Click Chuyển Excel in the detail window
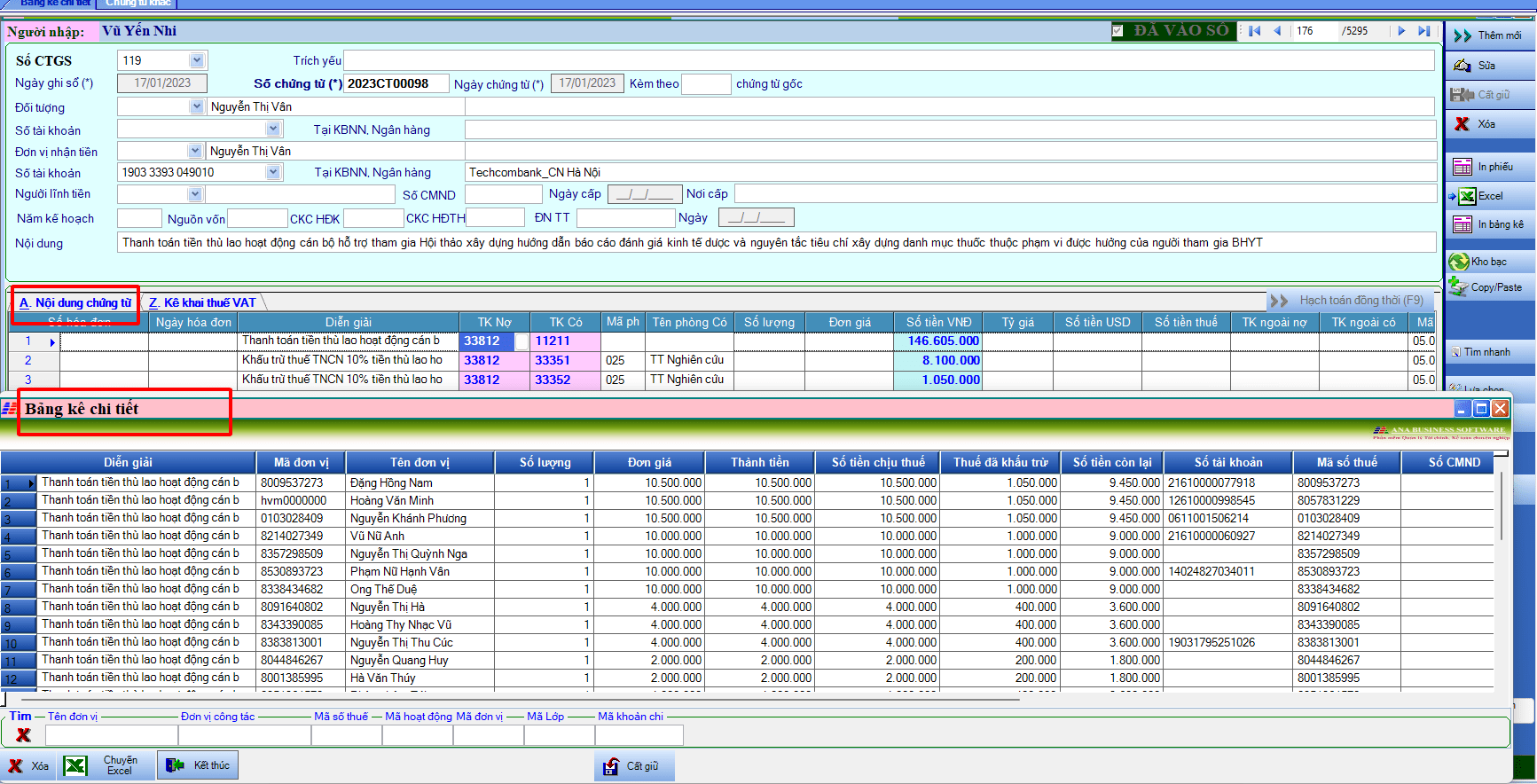This screenshot has height=784, width=1537. (x=106, y=765)
